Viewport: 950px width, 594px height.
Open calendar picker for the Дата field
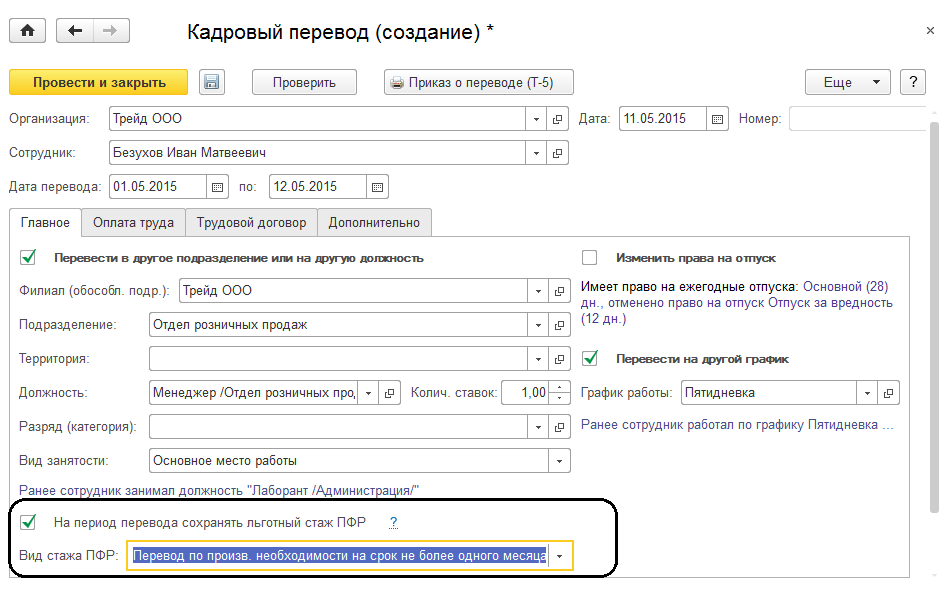pos(717,119)
